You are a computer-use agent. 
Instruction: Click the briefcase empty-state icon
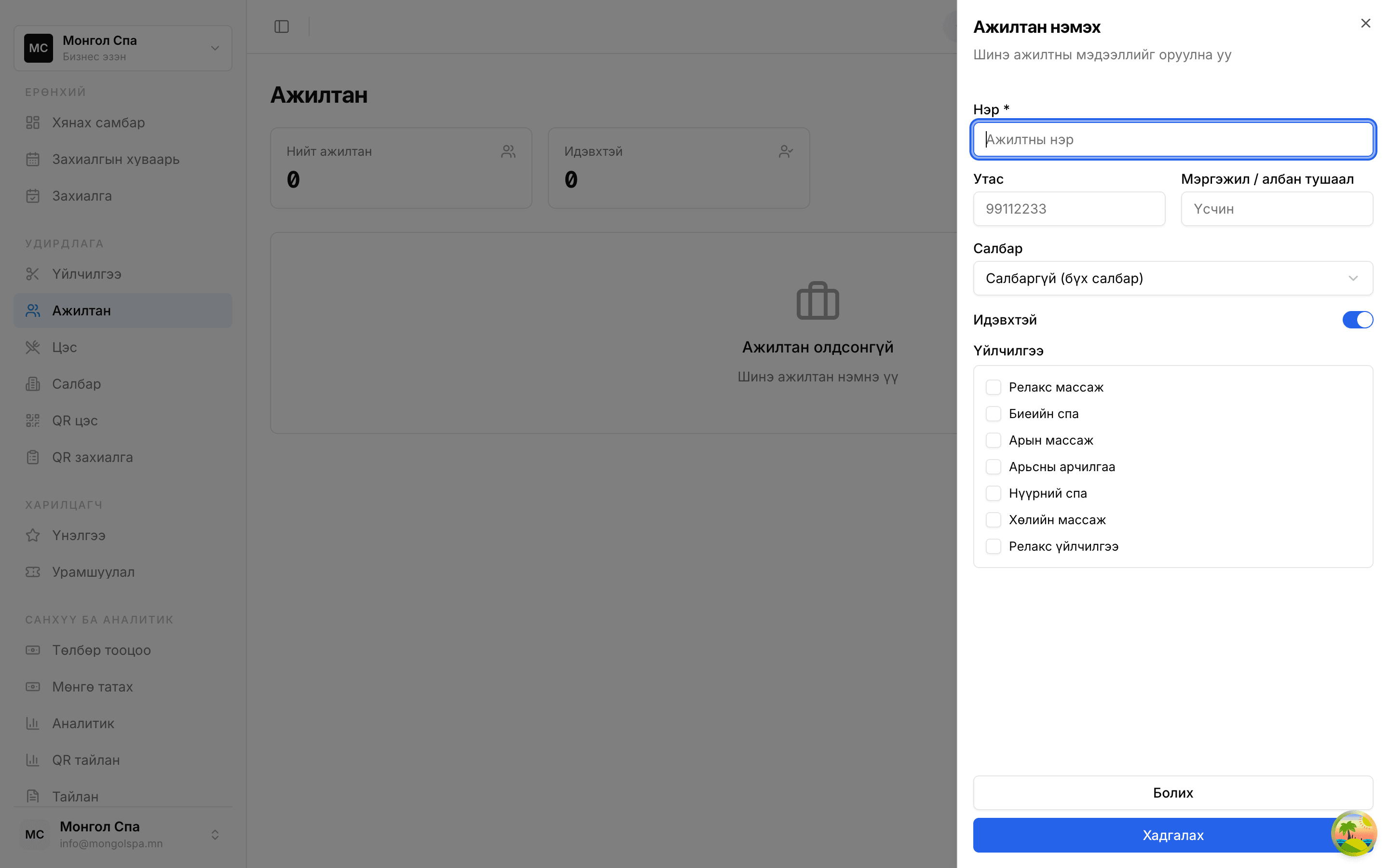pyautogui.click(x=817, y=300)
